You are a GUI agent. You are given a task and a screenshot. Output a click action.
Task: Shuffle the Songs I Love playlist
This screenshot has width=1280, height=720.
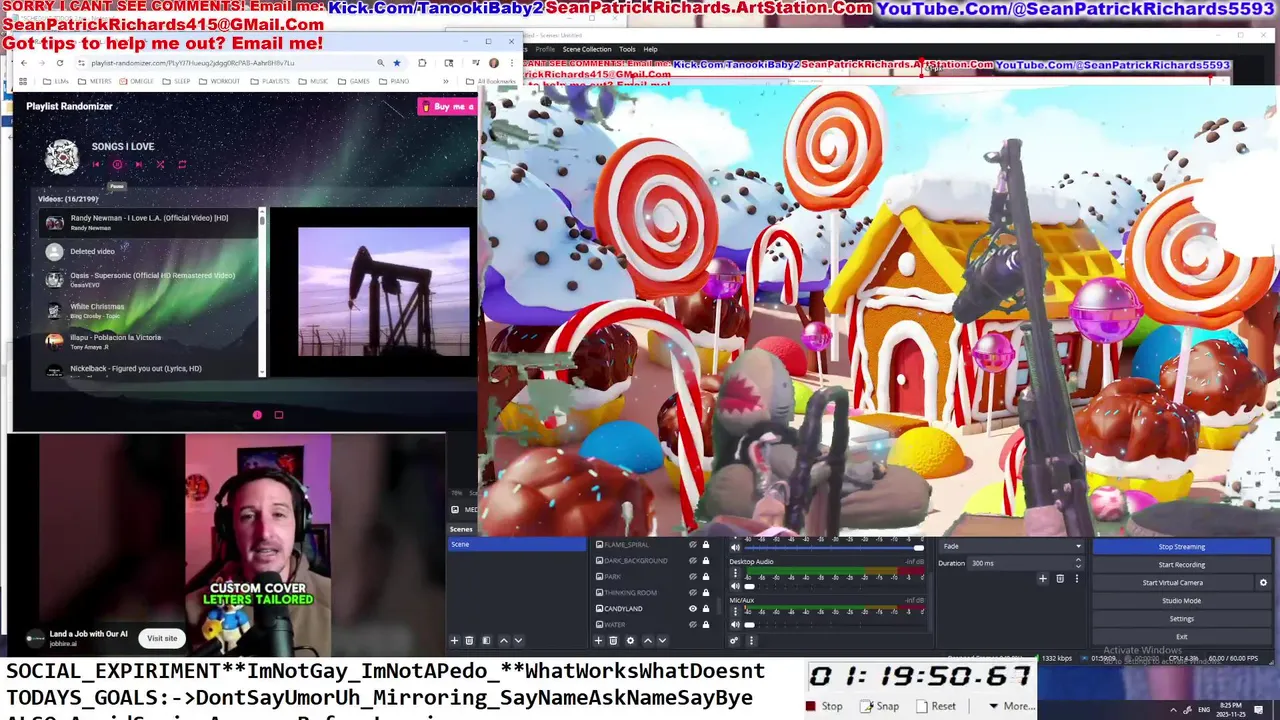160,165
